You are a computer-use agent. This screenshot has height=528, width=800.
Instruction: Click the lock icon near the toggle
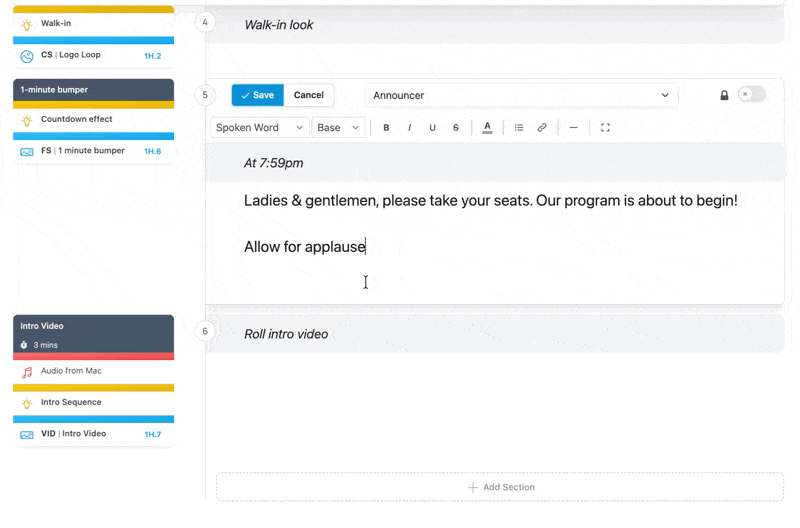[724, 95]
